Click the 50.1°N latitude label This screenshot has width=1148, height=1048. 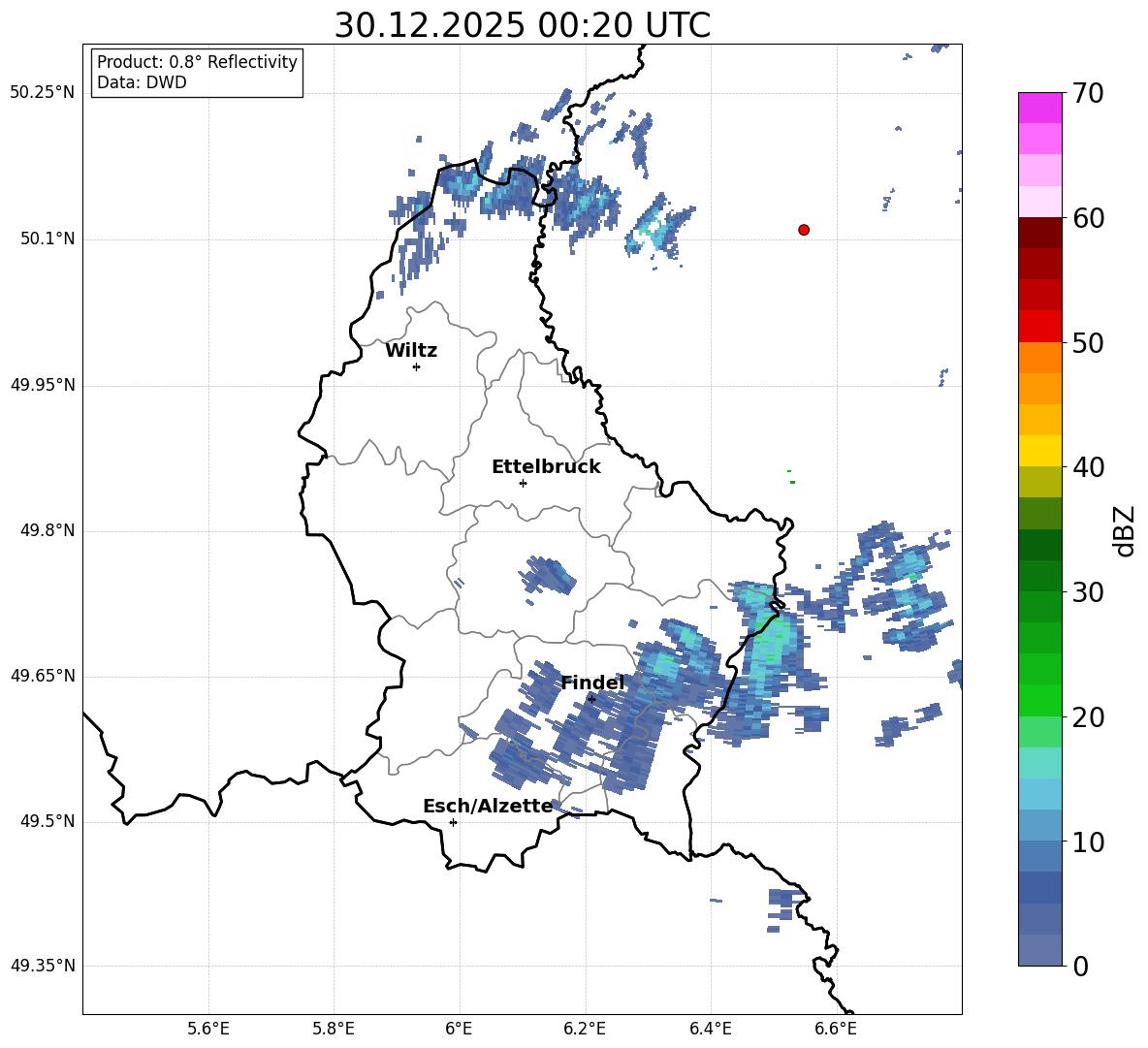(48, 239)
